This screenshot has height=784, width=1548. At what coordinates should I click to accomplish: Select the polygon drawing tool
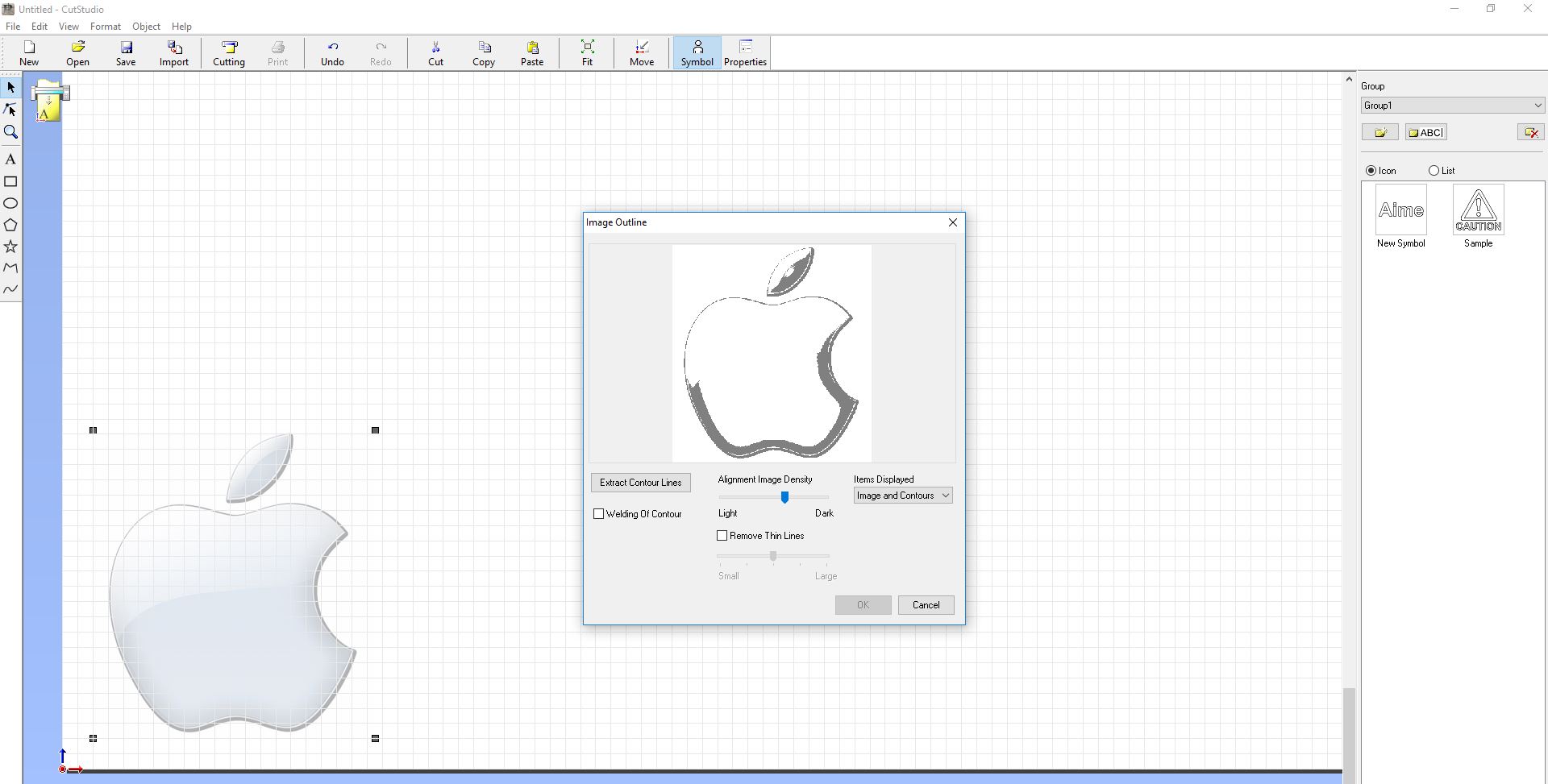11,225
